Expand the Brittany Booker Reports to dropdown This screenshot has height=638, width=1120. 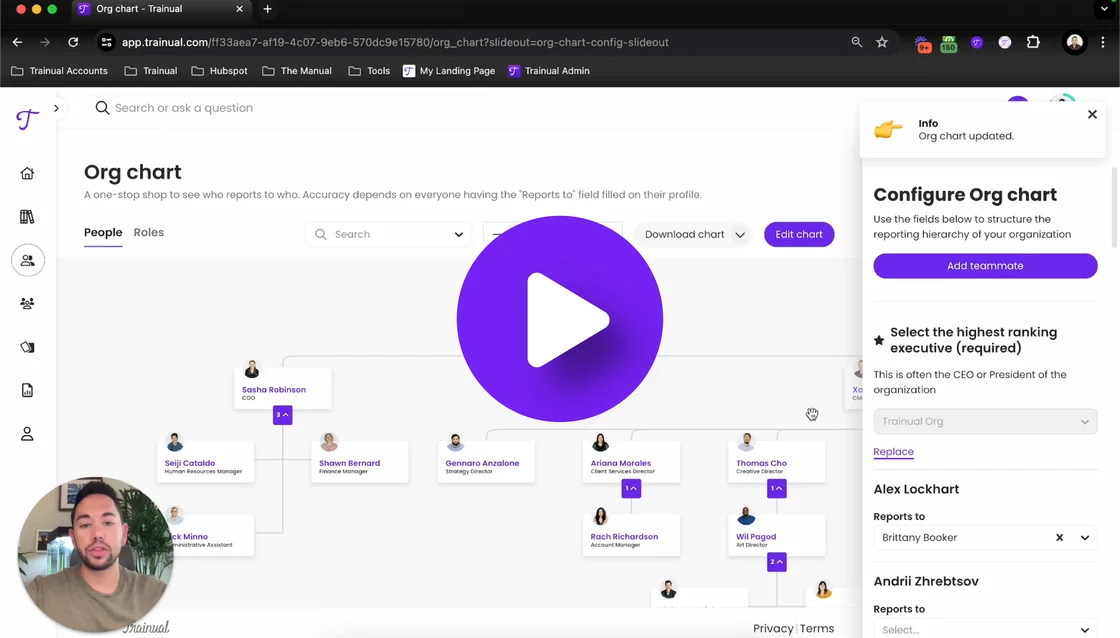pos(1085,537)
